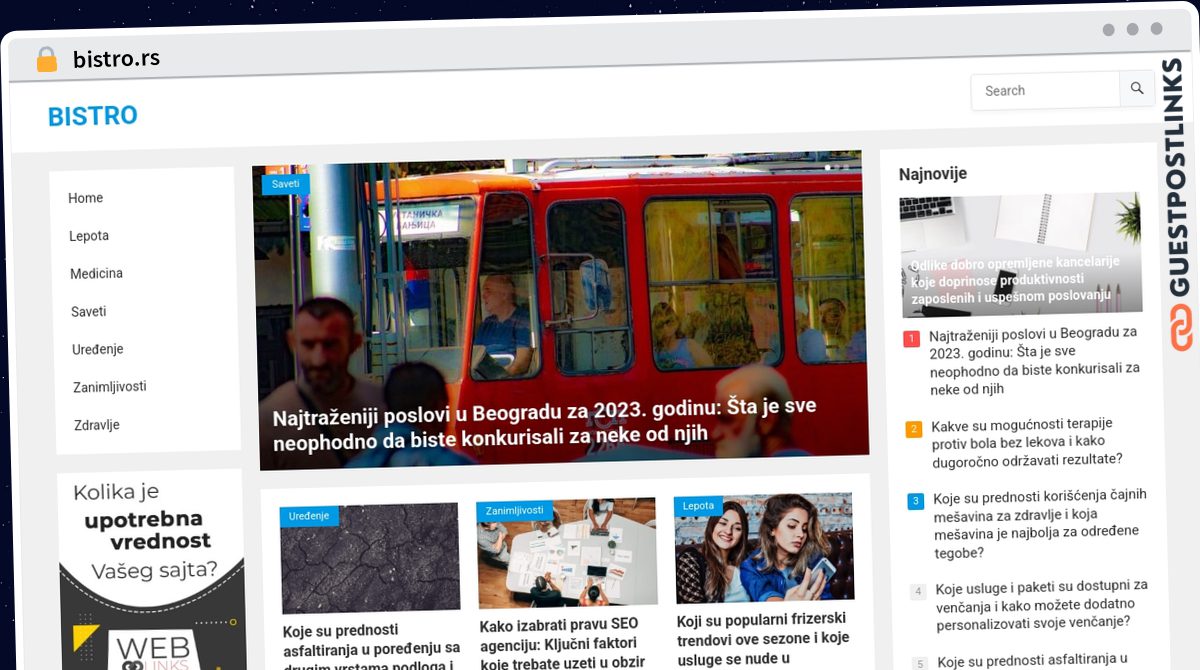Open the Medicina menu category

coord(96,273)
